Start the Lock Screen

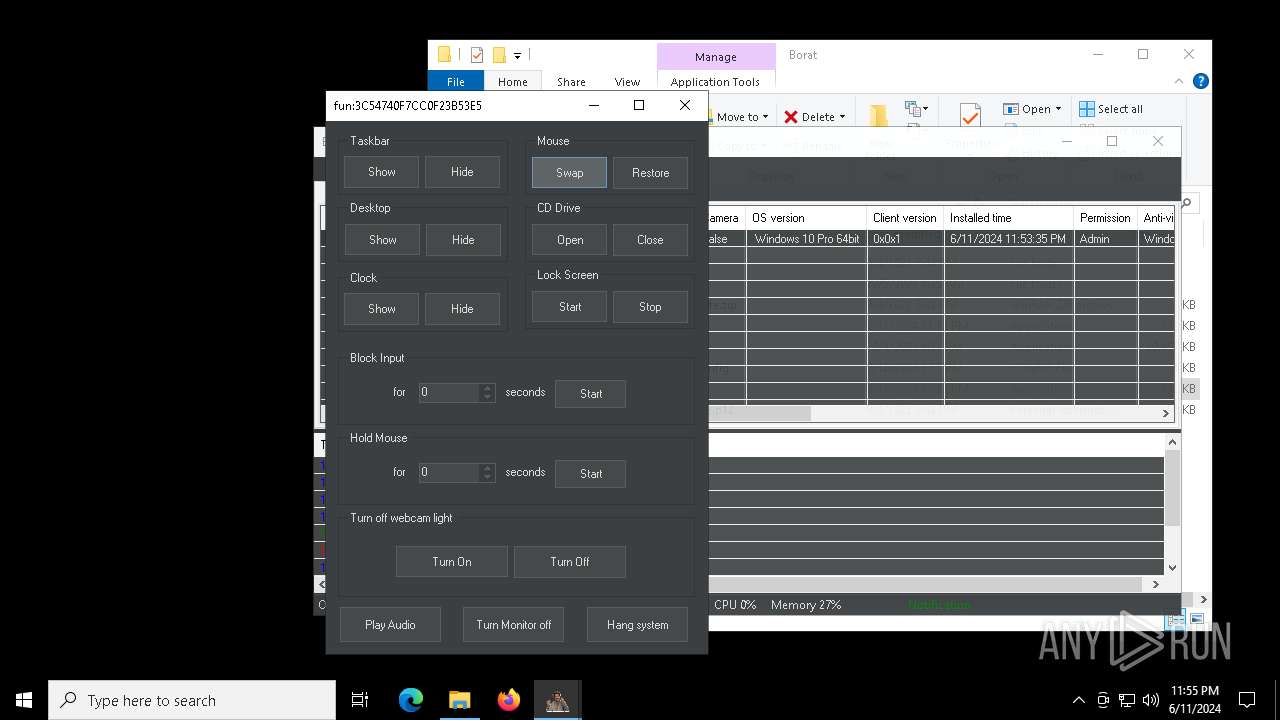tap(570, 307)
